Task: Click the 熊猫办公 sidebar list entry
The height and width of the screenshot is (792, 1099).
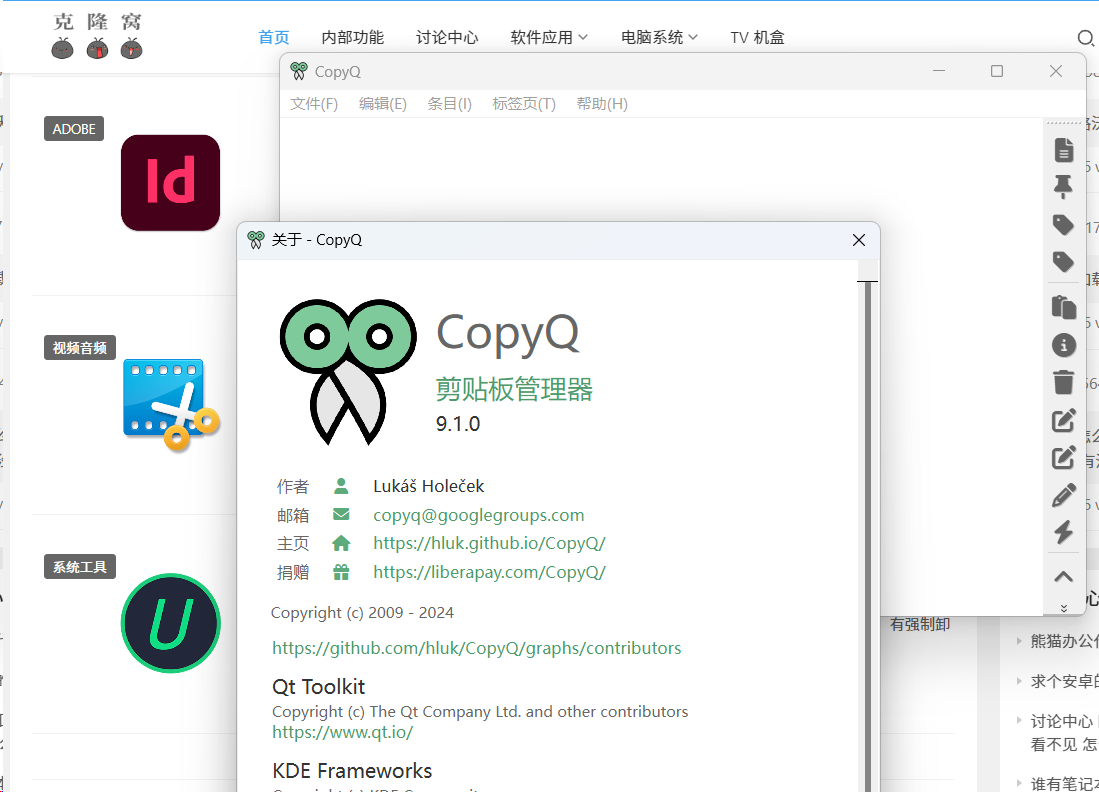Action: (x=1064, y=641)
